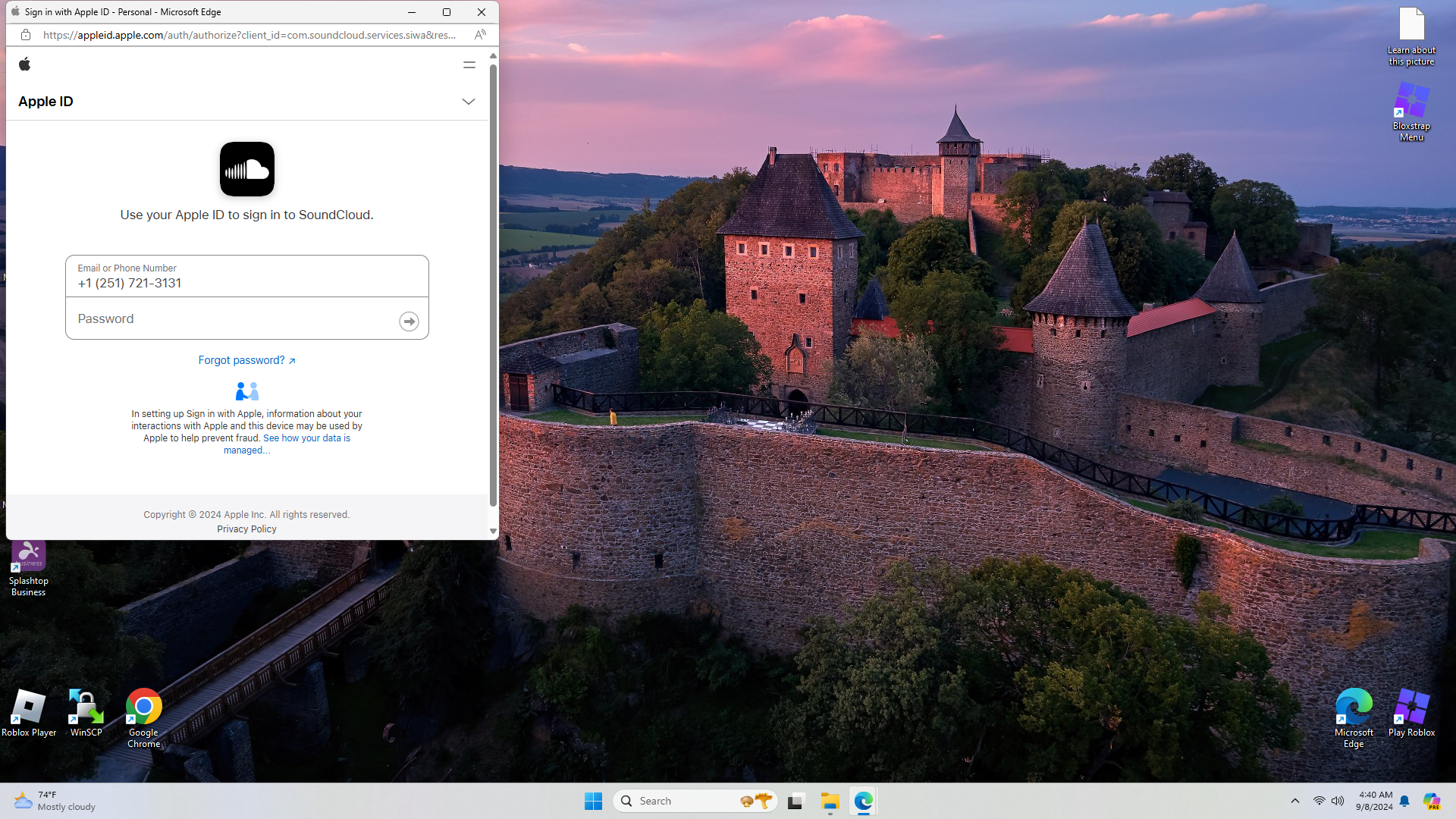This screenshot has width=1456, height=819.
Task: Open the Privacy Policy link
Action: coord(246,529)
